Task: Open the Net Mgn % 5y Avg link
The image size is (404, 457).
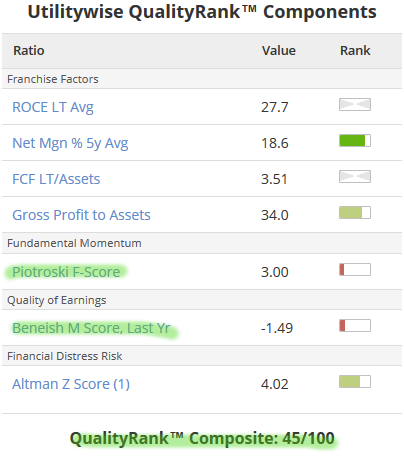Action: tap(70, 143)
